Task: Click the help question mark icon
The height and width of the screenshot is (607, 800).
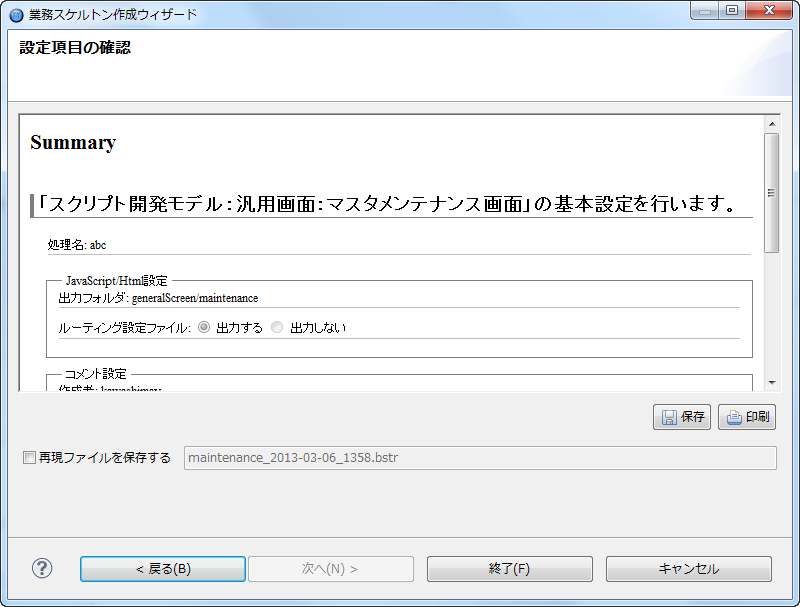Action: click(x=42, y=568)
